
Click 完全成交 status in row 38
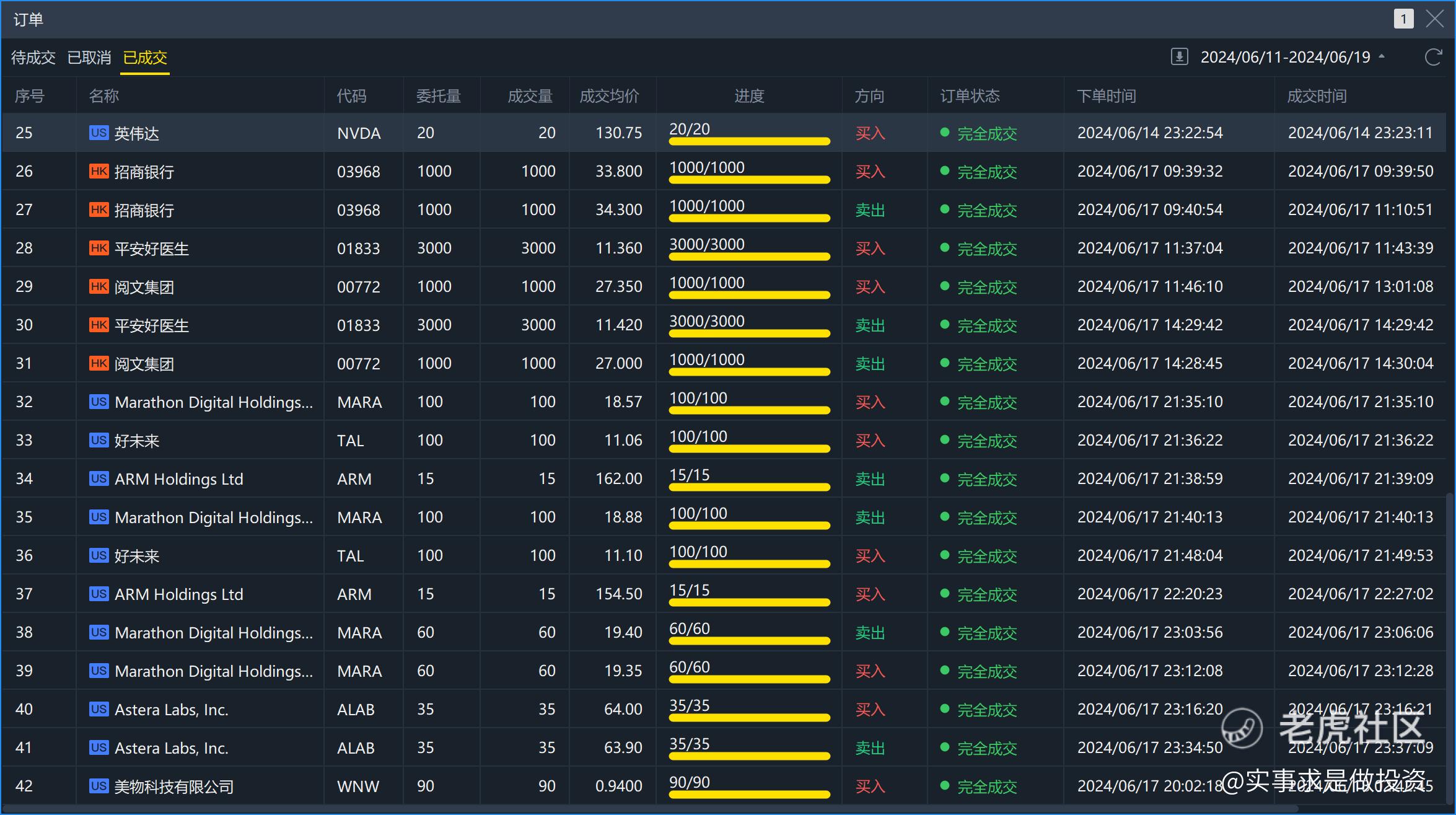pyautogui.click(x=988, y=633)
